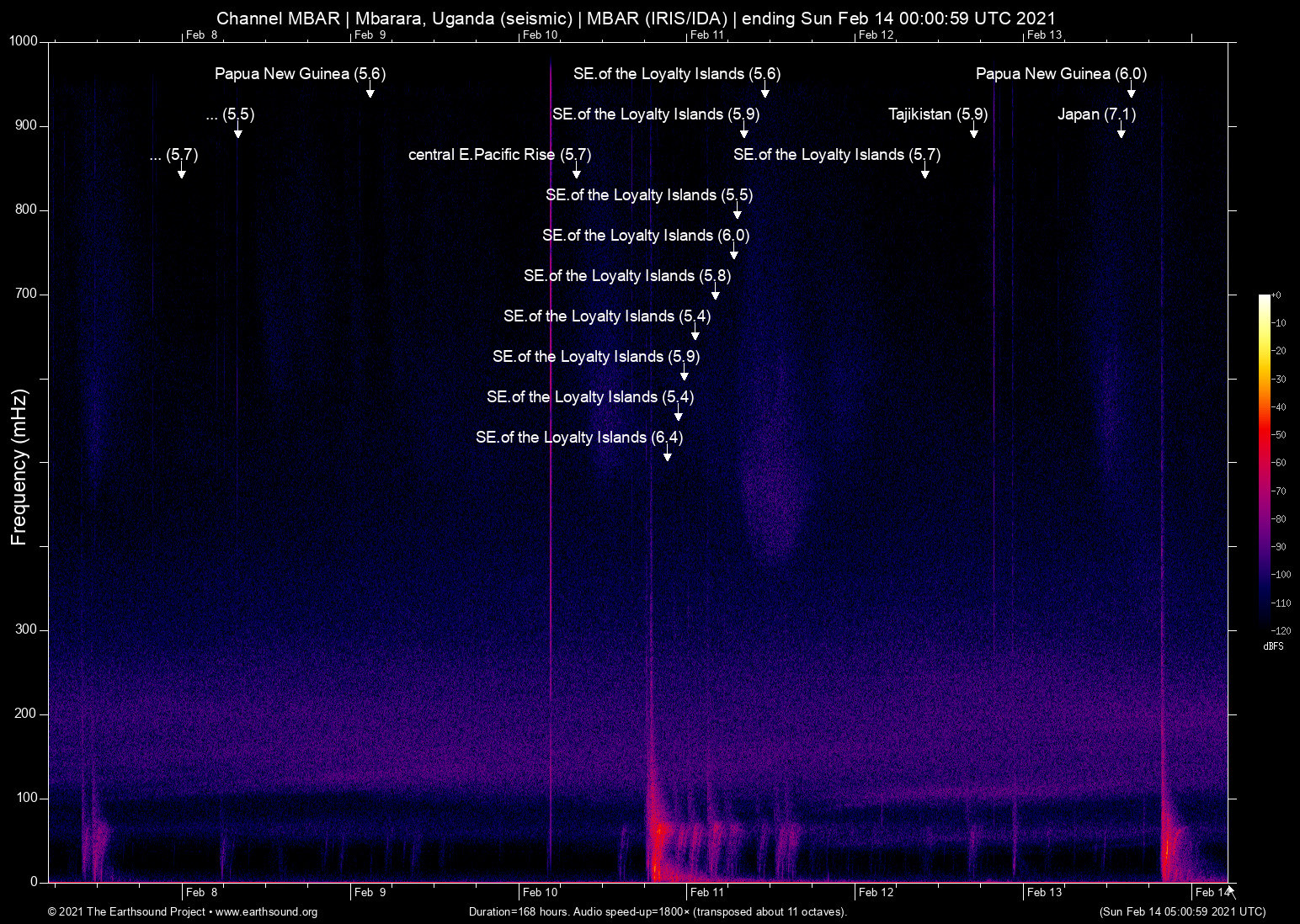Click the arrow under central E.Pacific Rise (5.7)

tap(577, 173)
